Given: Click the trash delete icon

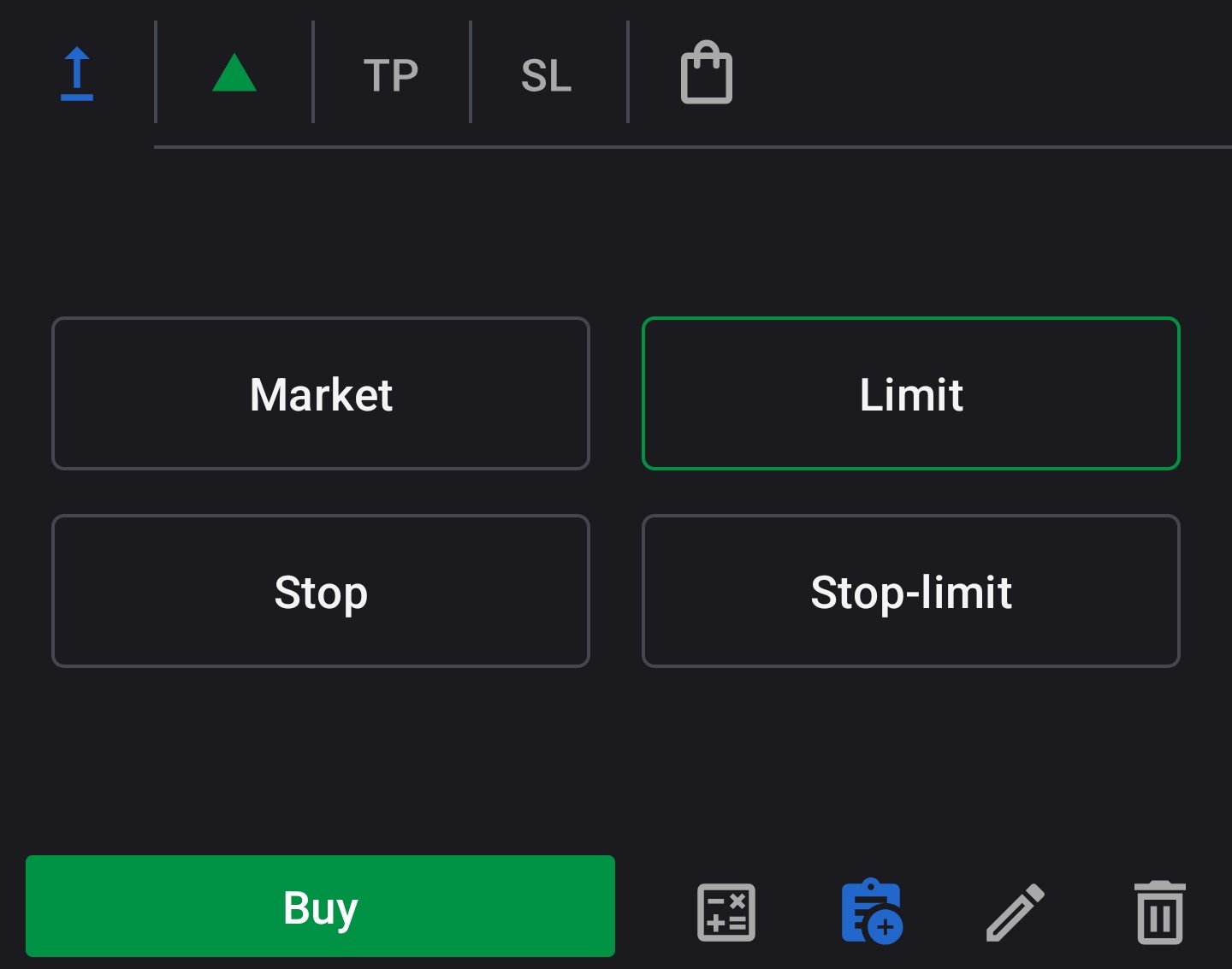Looking at the screenshot, I should click(x=1160, y=911).
